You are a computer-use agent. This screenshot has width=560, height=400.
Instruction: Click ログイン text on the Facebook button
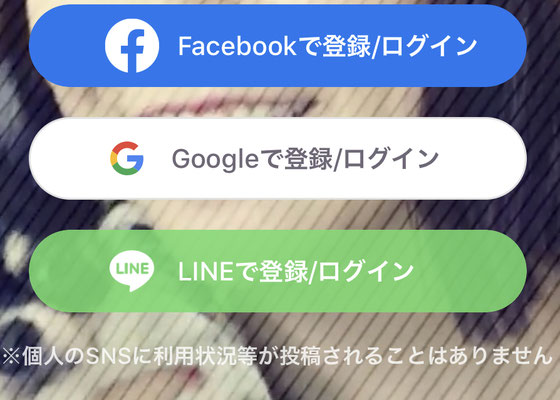(x=429, y=46)
